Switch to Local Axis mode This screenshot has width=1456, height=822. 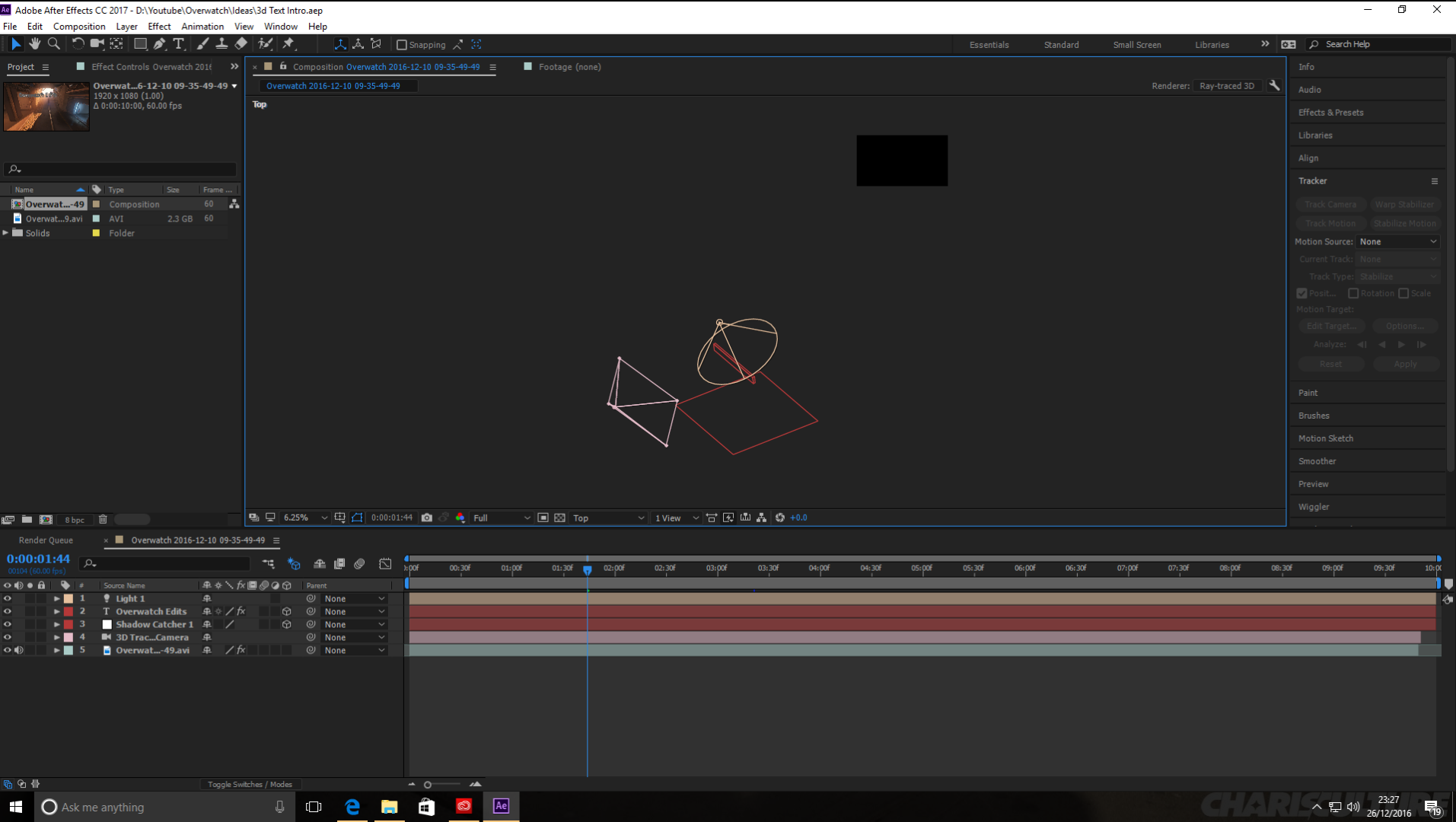pyautogui.click(x=340, y=44)
